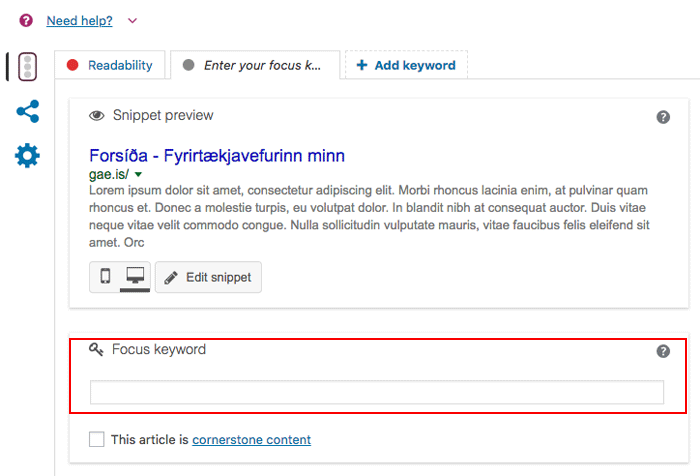Viewport: 700px width, 476px height.
Task: Click the eye icon beside Snippet preview
Action: point(97,116)
